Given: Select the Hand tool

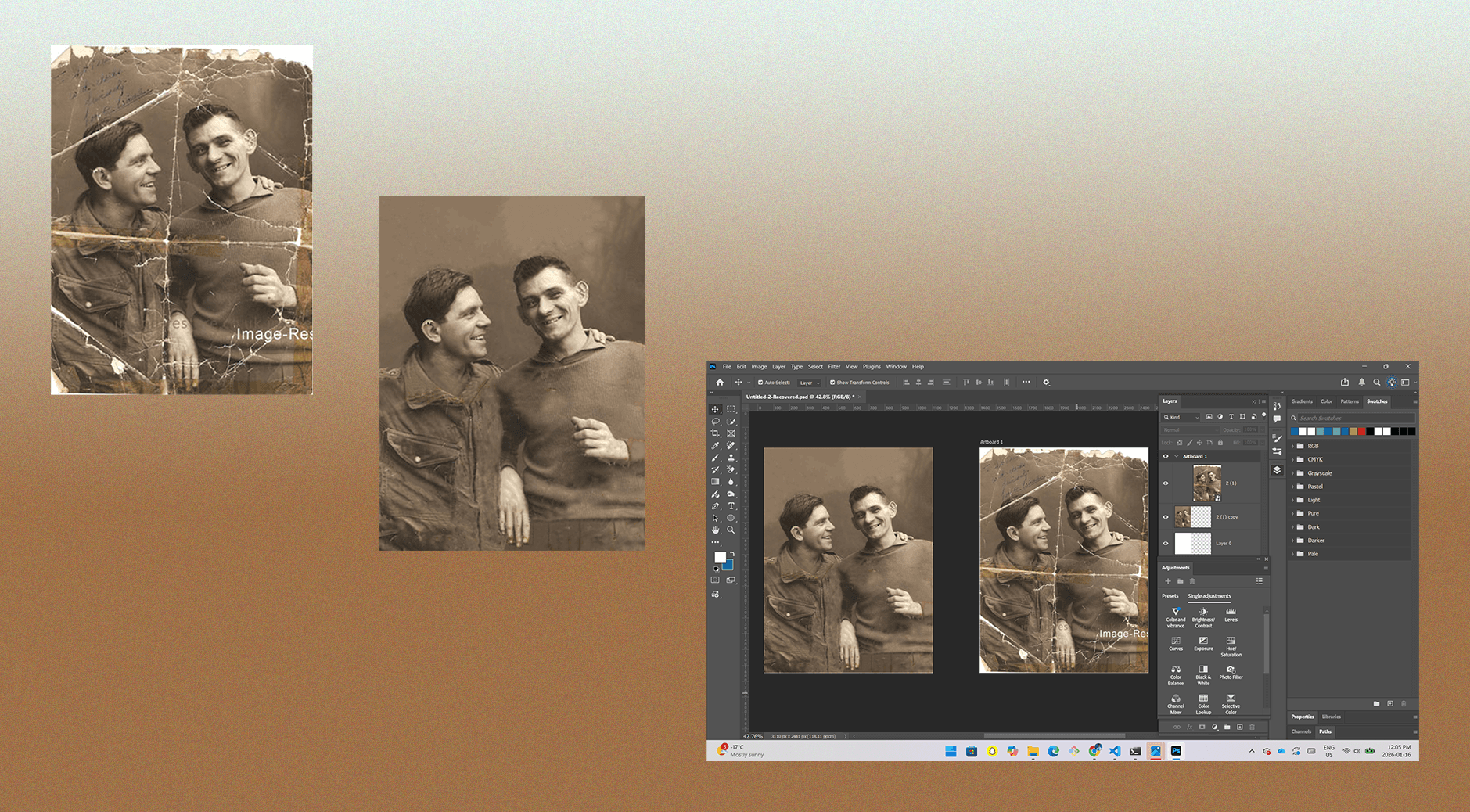Looking at the screenshot, I should 715,530.
